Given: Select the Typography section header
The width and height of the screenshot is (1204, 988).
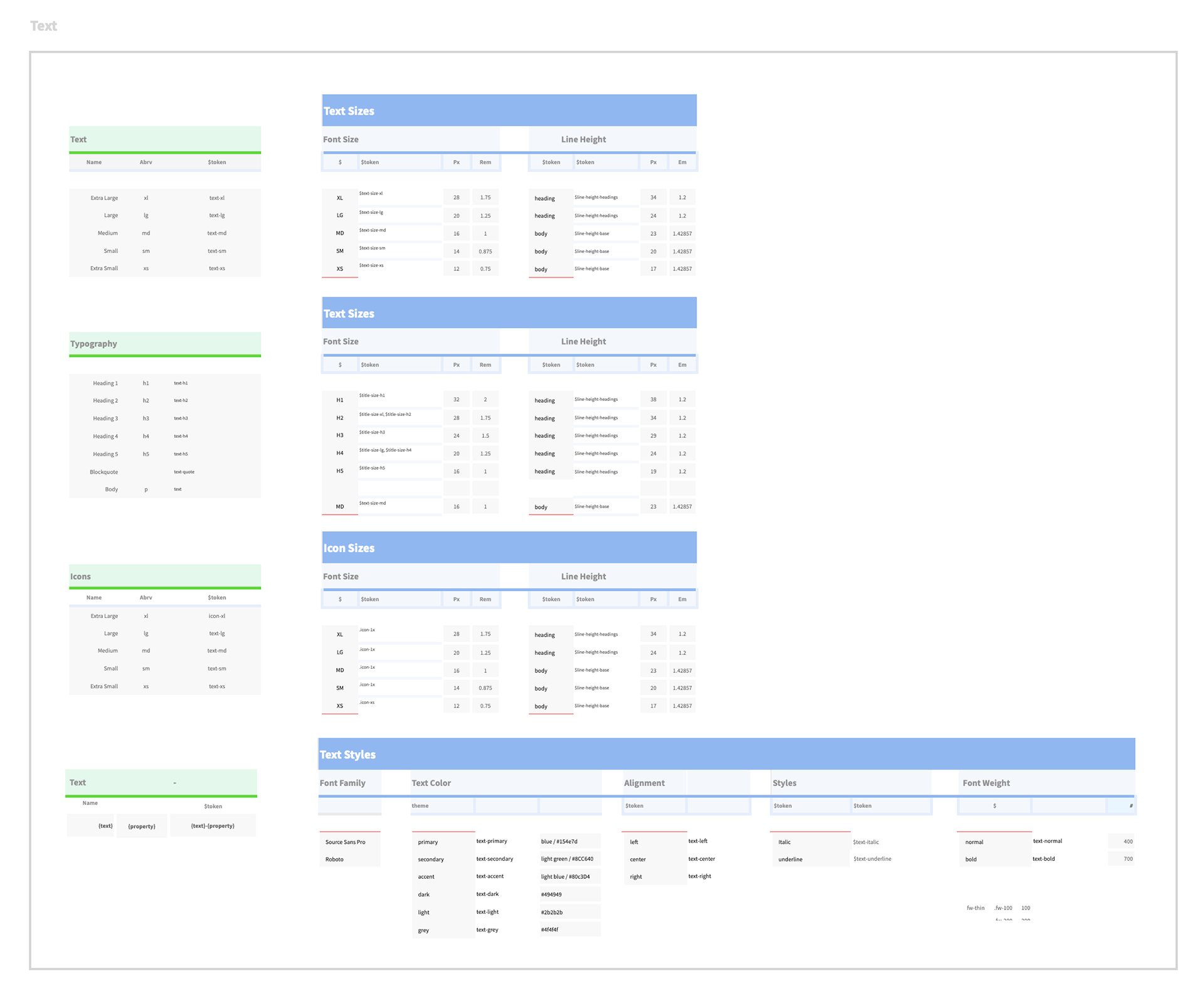Looking at the screenshot, I should [x=93, y=344].
